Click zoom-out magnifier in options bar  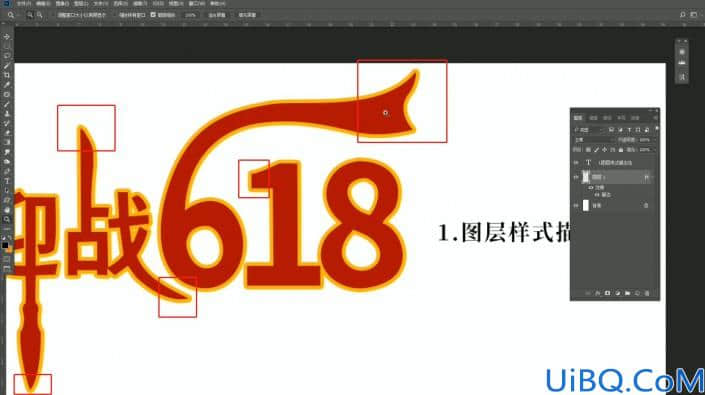point(40,15)
